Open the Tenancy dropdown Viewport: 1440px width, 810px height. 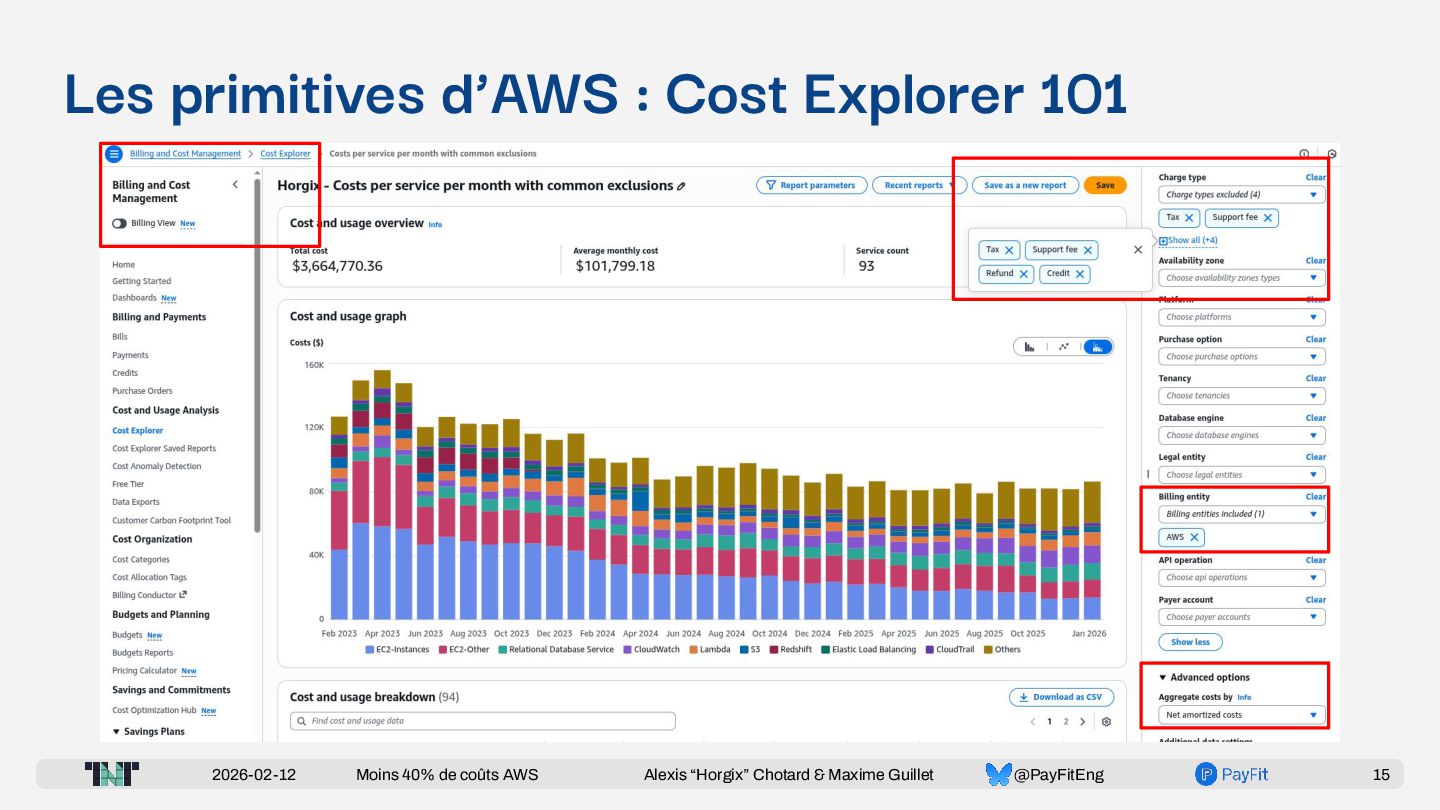click(x=1242, y=396)
